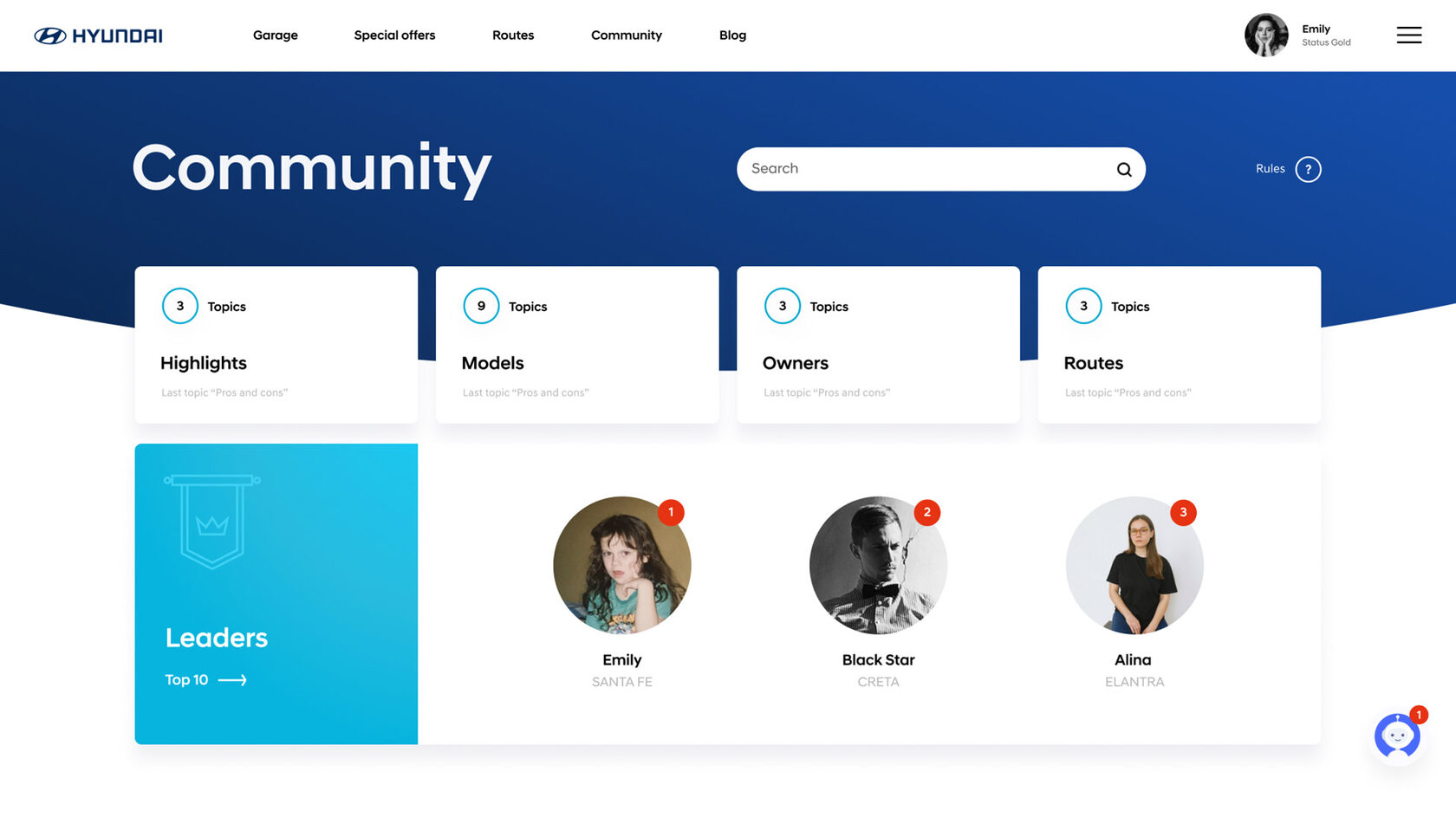
Task: Open Garage in the navigation
Action: click(276, 36)
